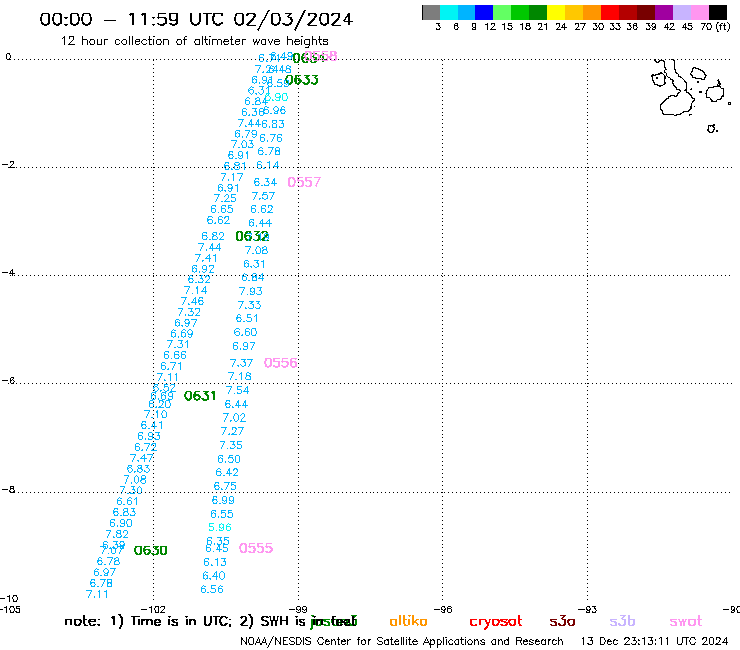Click the dark blue 12 ft legend swatch
The image size is (740, 650).
(484, 13)
